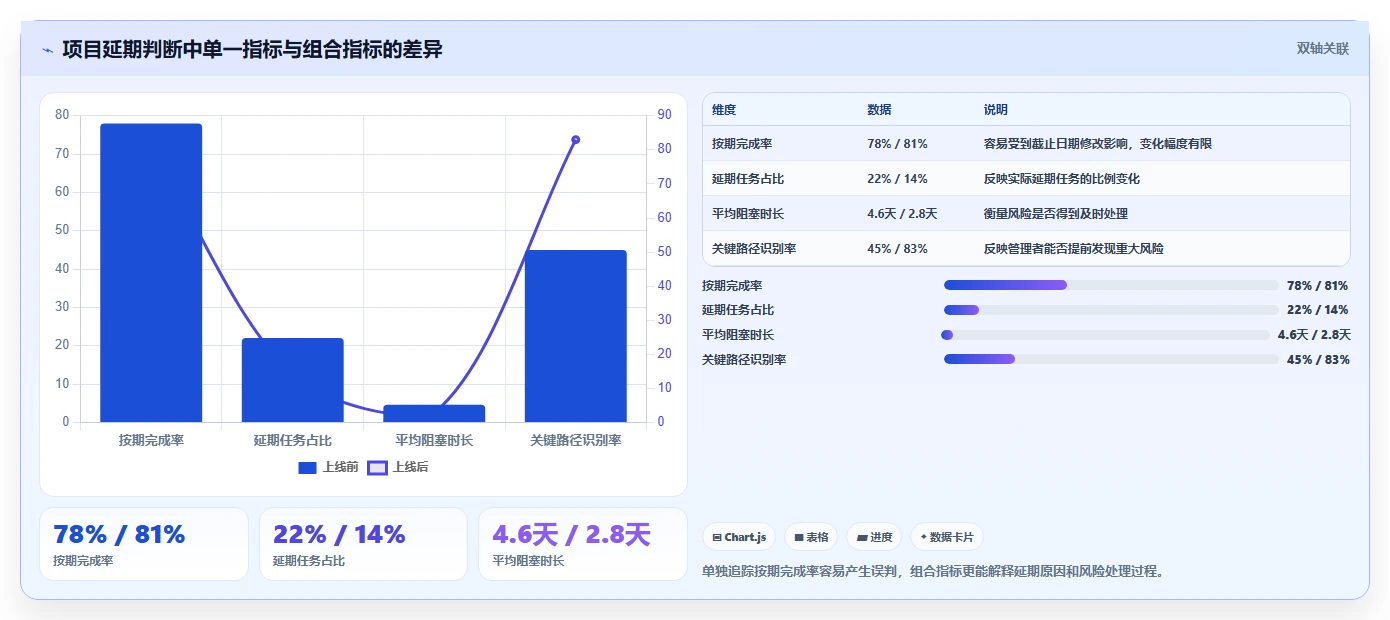Click the footer note starting 单独追踪按期完成率
Viewport: 1390px width, 620px height.
pos(934,572)
